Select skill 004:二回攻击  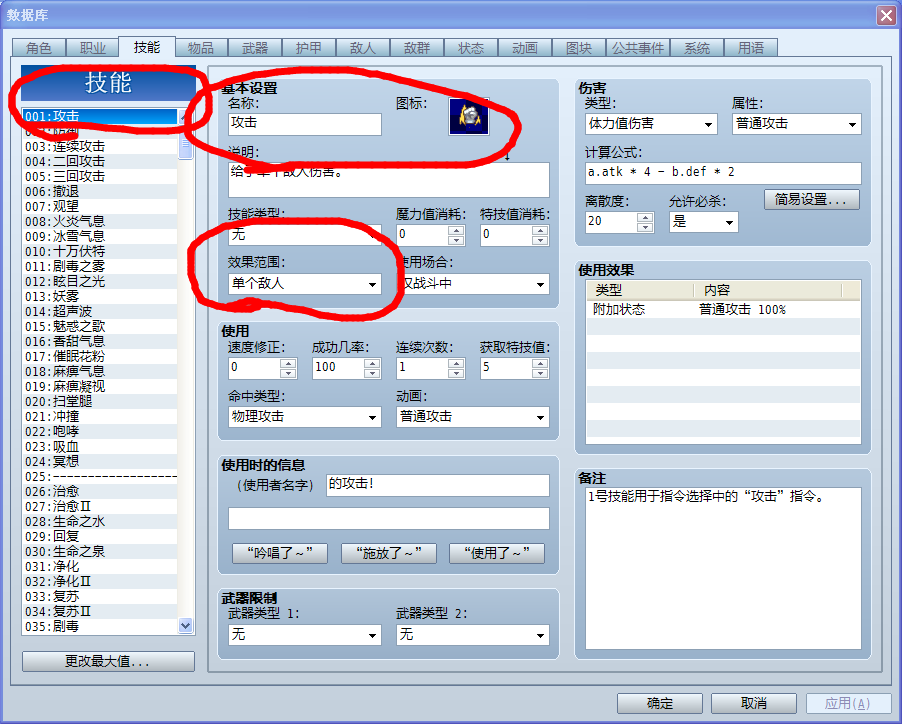100,161
